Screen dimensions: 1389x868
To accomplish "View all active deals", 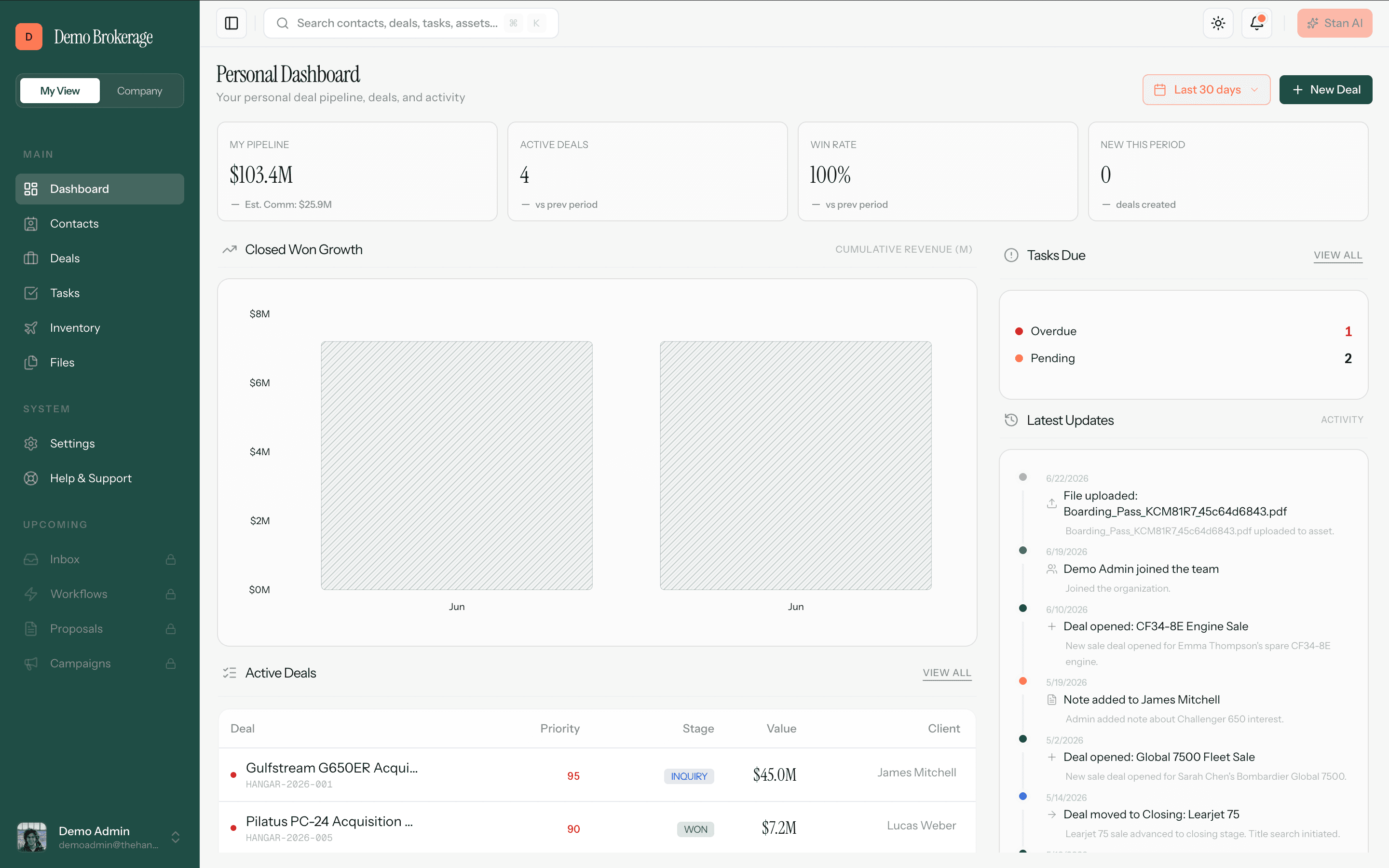I will [x=947, y=673].
